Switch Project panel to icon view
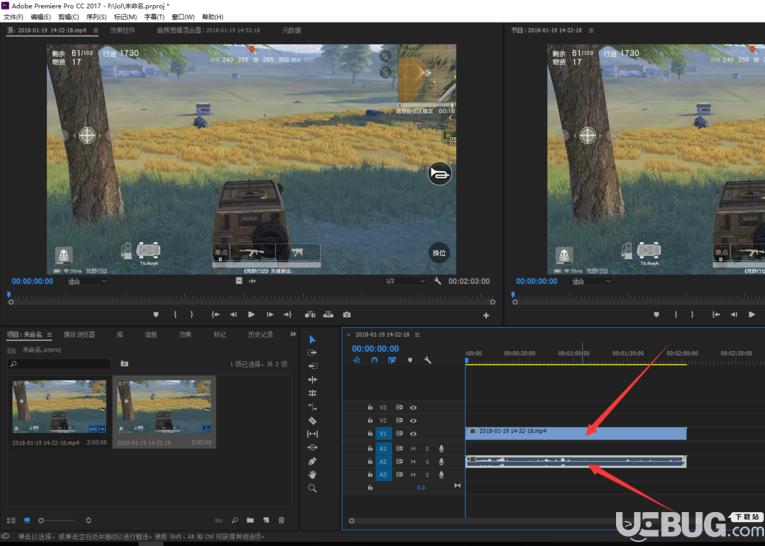Viewport: 765px width, 546px height. coord(27,520)
